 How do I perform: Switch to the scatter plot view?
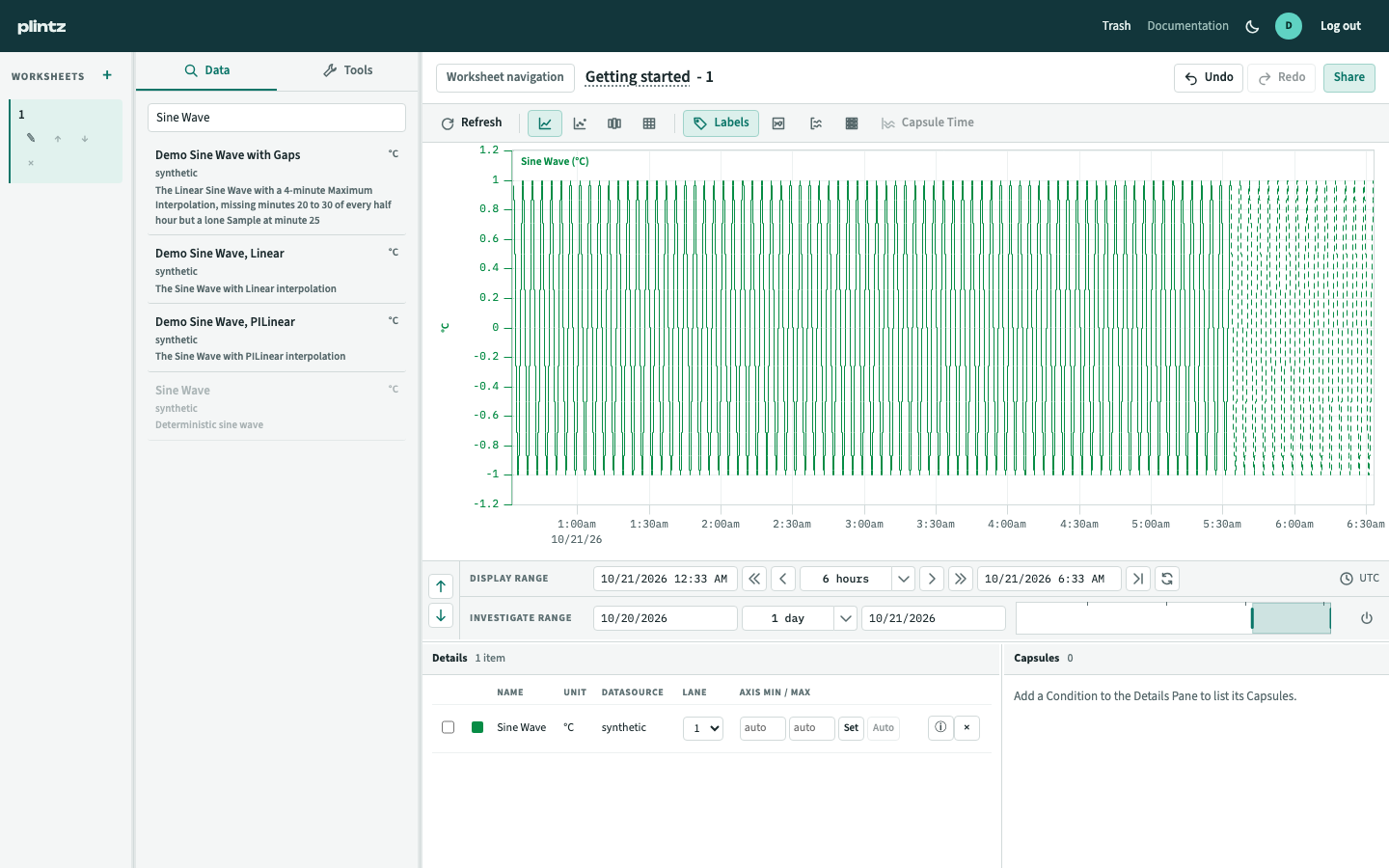tap(580, 123)
